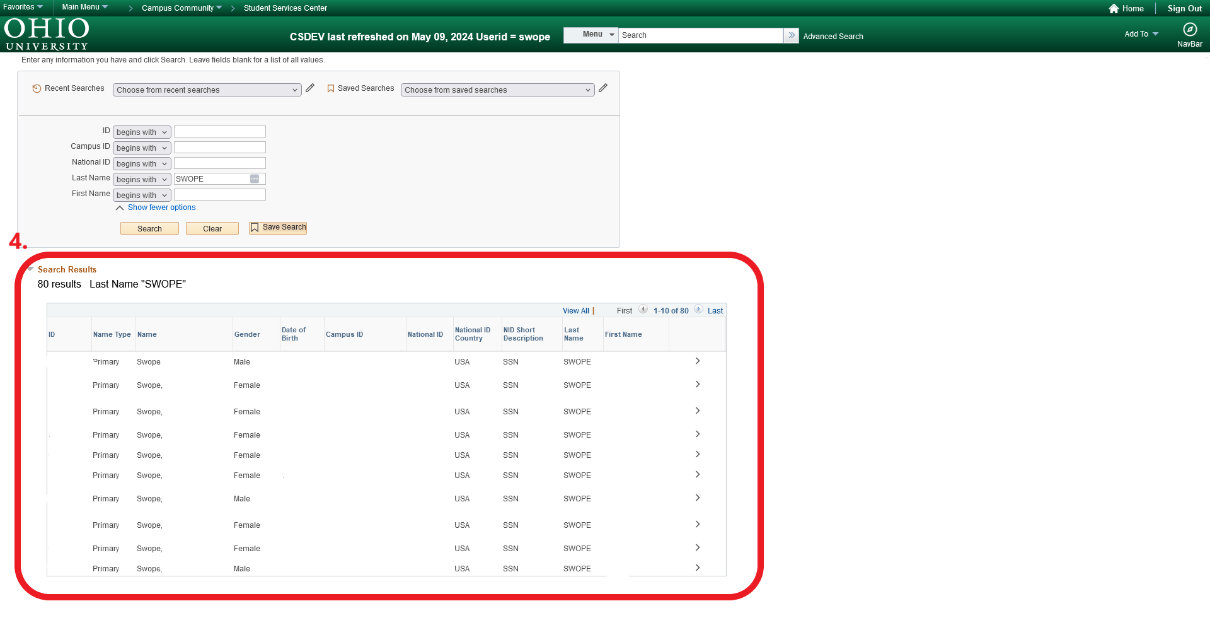Open the Add To menu
Screen dimensions: 1210x630
click(1141, 34)
